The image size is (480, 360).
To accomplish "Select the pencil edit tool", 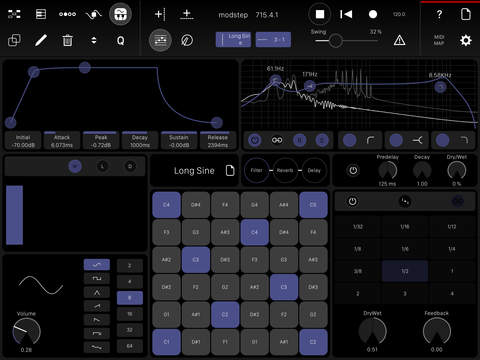I will point(41,41).
